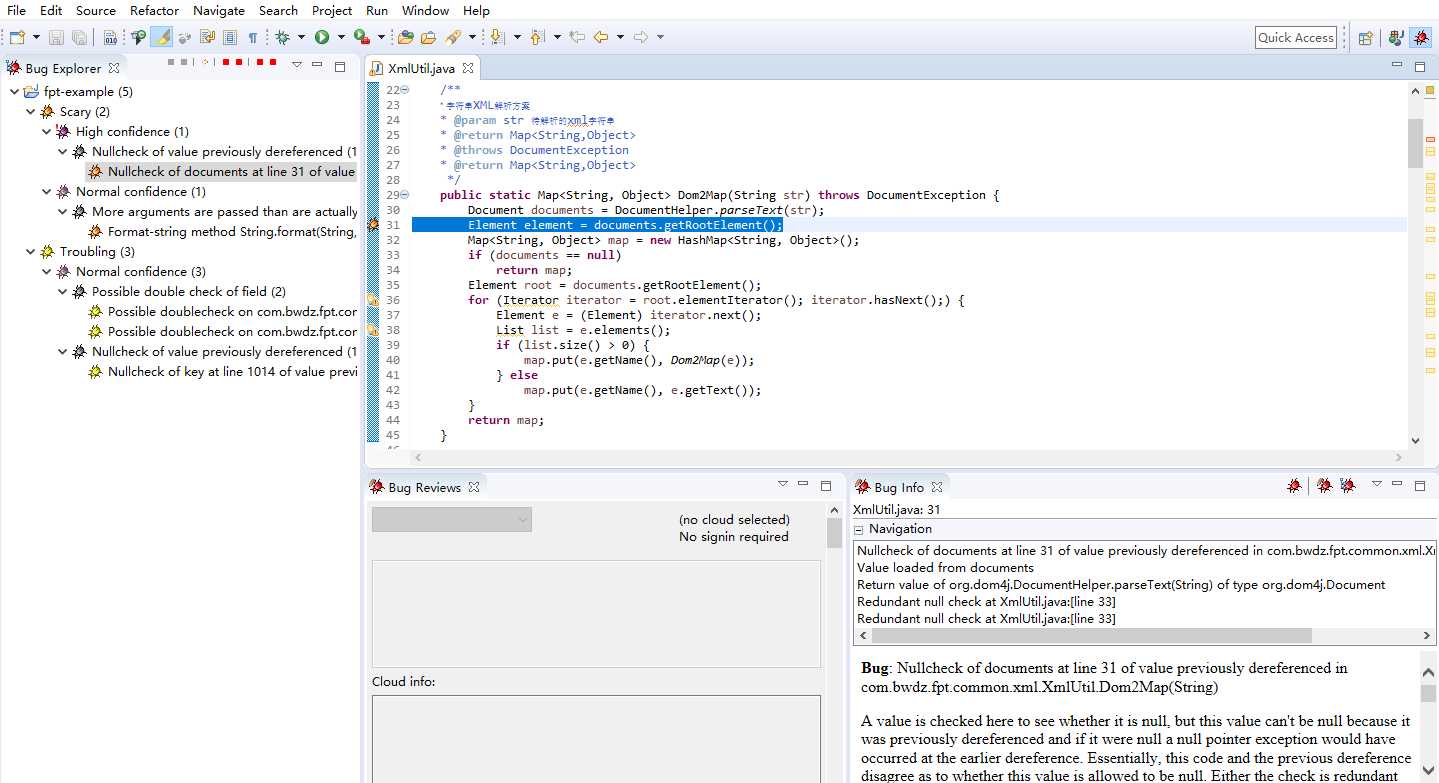Collapse Possible double check of field node
Screen dimensions: 1439x783
pyautogui.click(x=62, y=291)
